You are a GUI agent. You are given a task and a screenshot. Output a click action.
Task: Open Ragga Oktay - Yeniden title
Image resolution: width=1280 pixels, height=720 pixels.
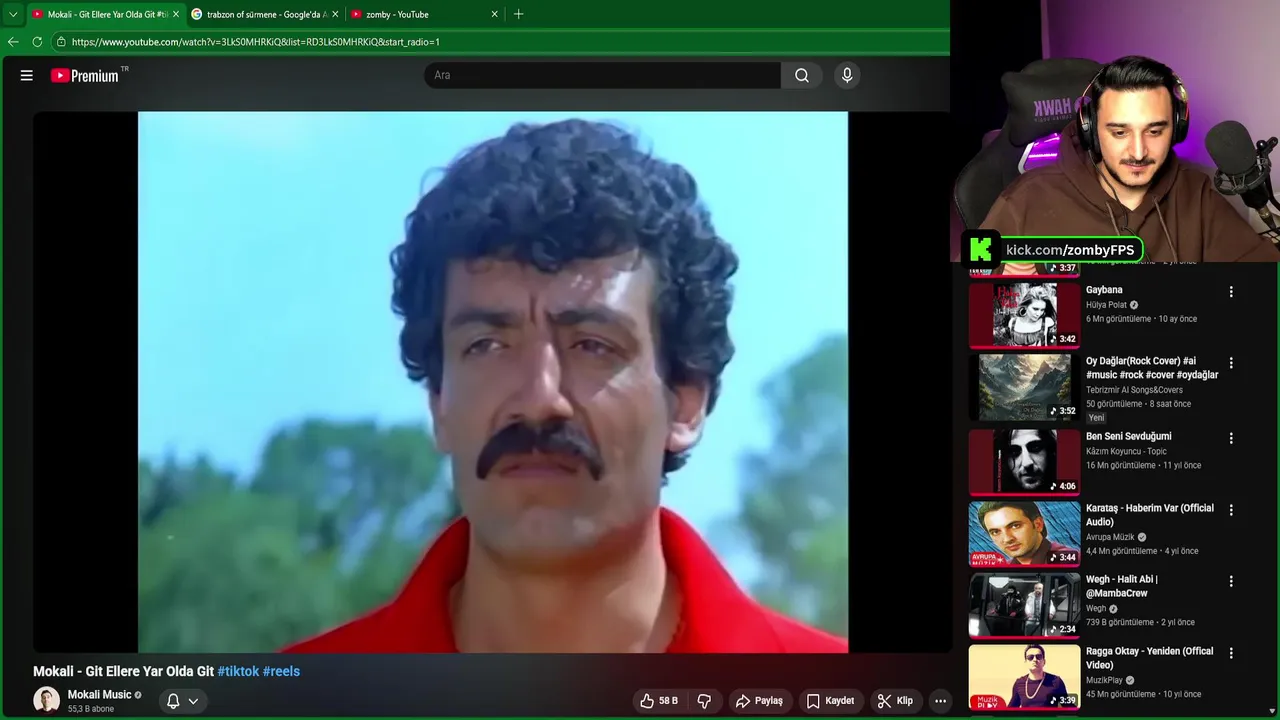point(1150,658)
